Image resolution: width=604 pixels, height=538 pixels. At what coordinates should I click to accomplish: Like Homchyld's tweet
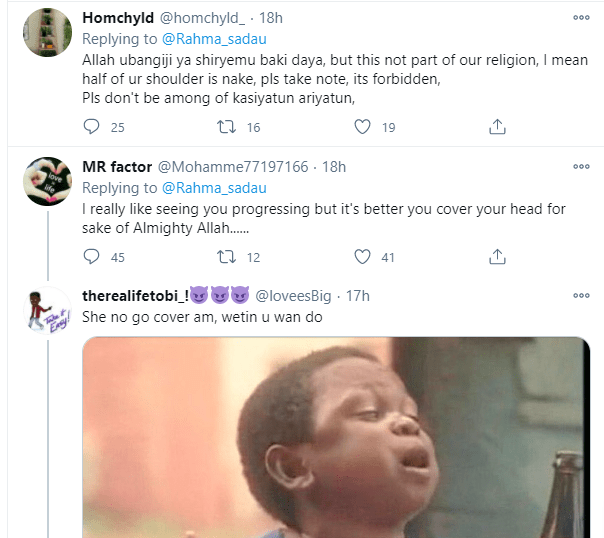pyautogui.click(x=363, y=127)
